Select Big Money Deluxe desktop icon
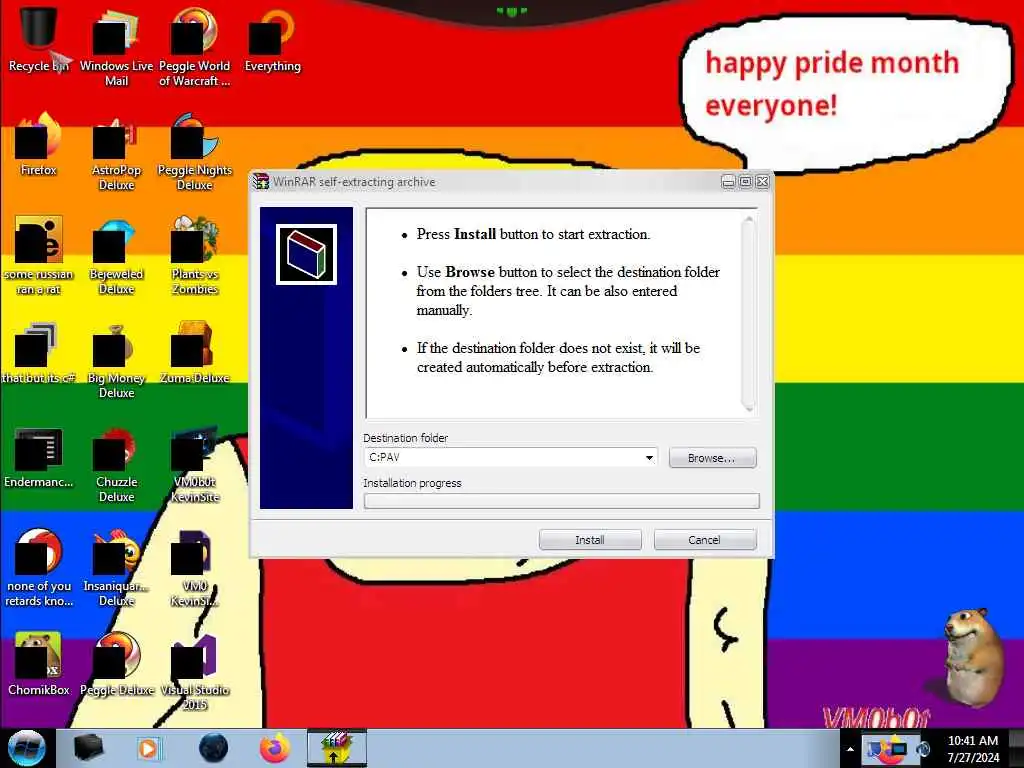 tap(116, 360)
